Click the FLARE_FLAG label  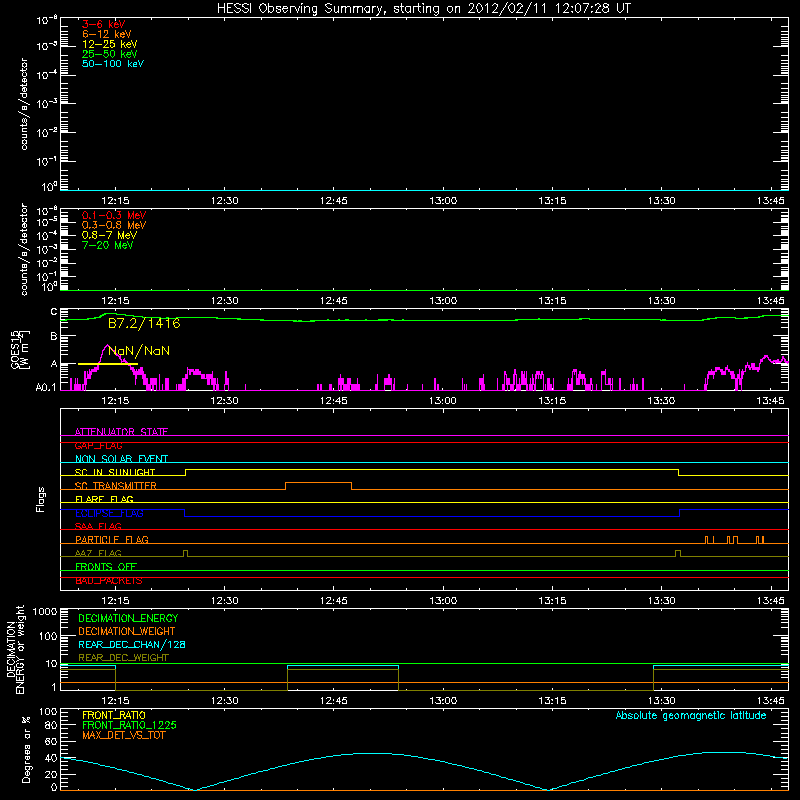[104, 499]
